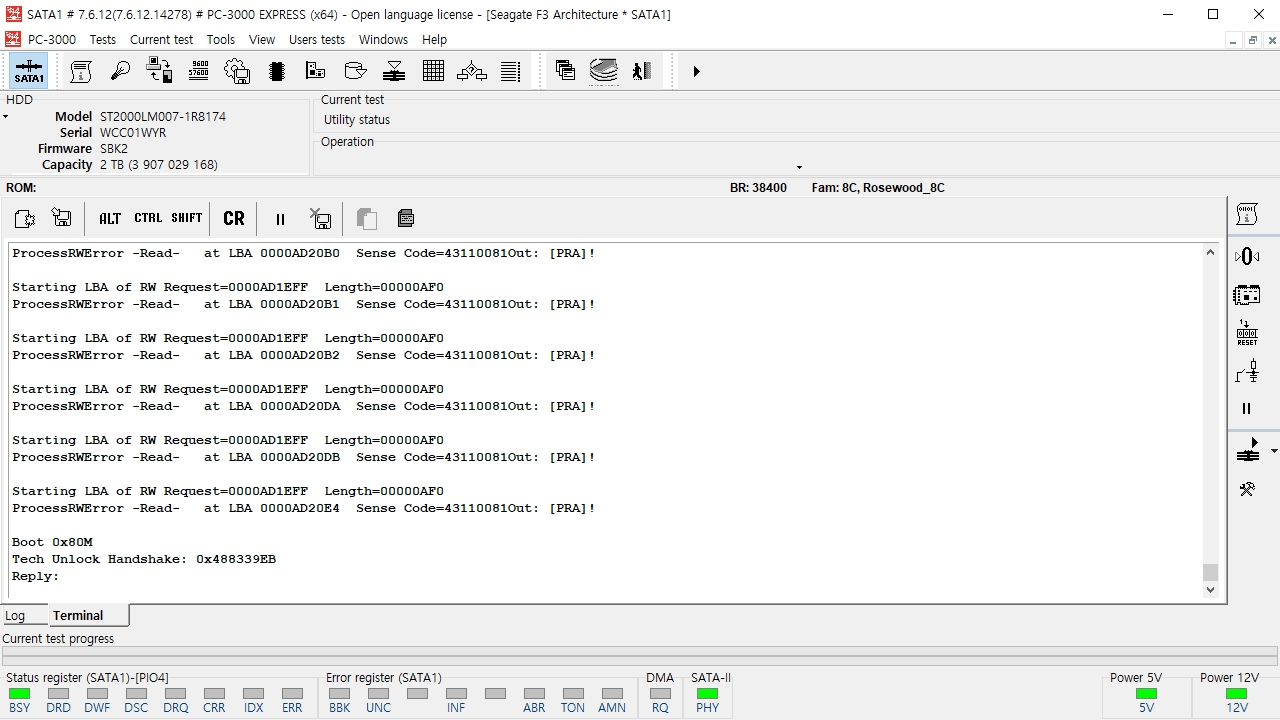Viewport: 1280px width, 720px height.
Task: Open the Current test menu
Action: [161, 39]
